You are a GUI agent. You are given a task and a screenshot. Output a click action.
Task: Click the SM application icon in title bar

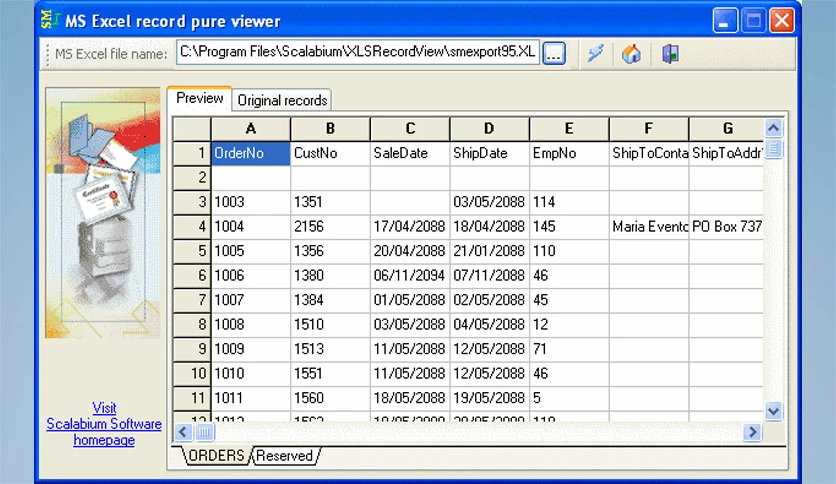tap(50, 20)
